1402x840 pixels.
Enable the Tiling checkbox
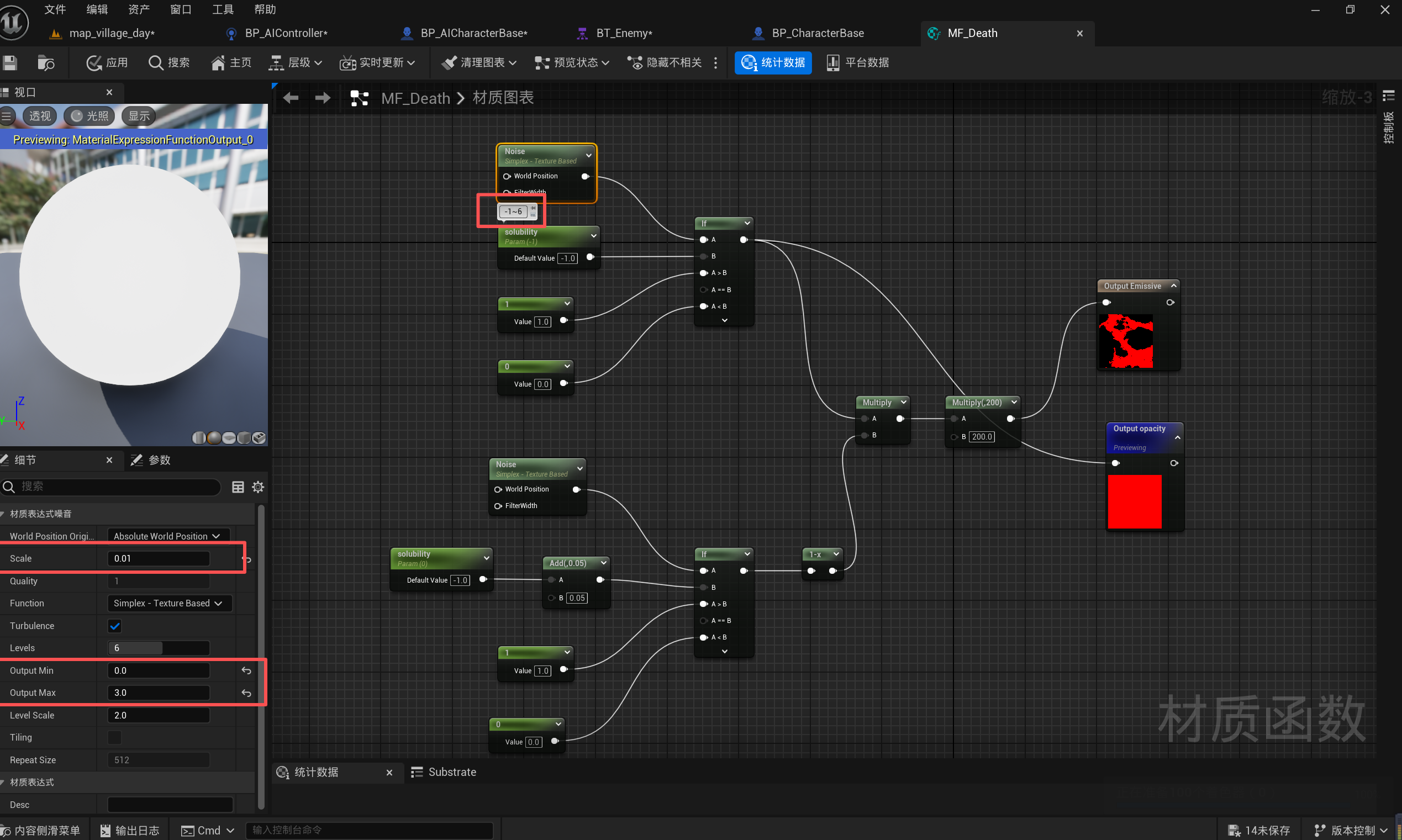pyautogui.click(x=115, y=737)
